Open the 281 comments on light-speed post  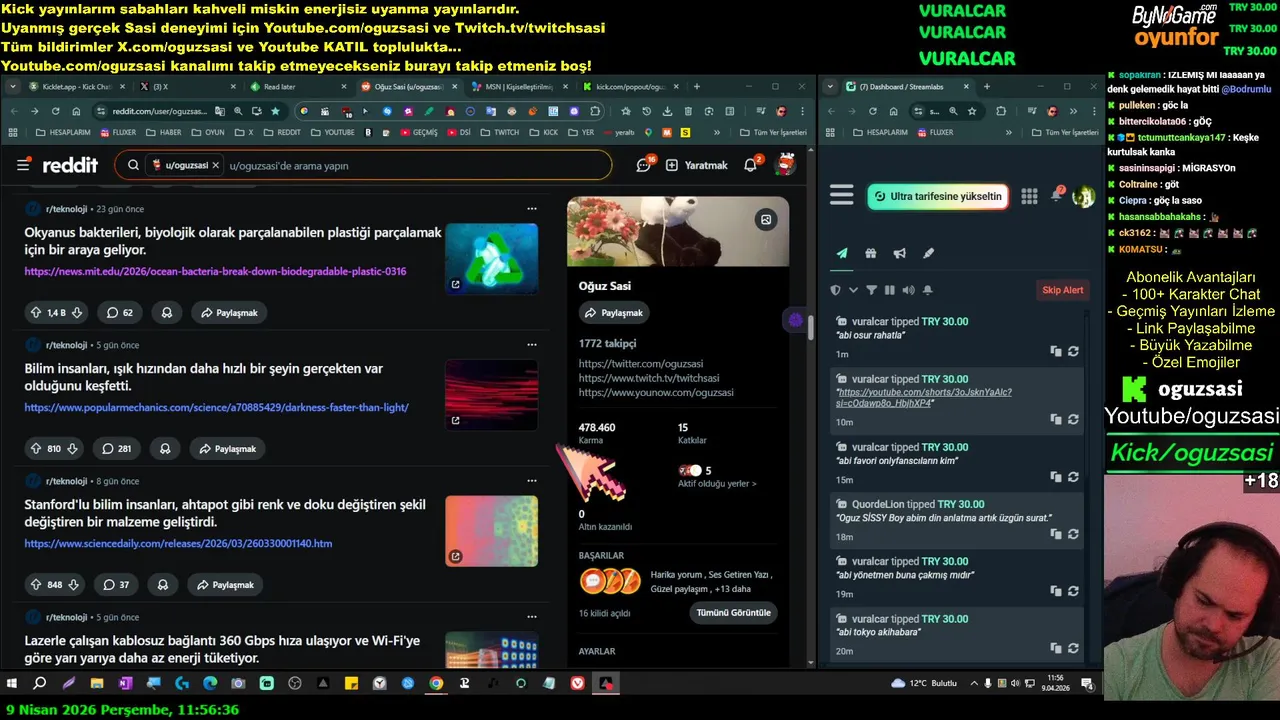click(x=117, y=449)
